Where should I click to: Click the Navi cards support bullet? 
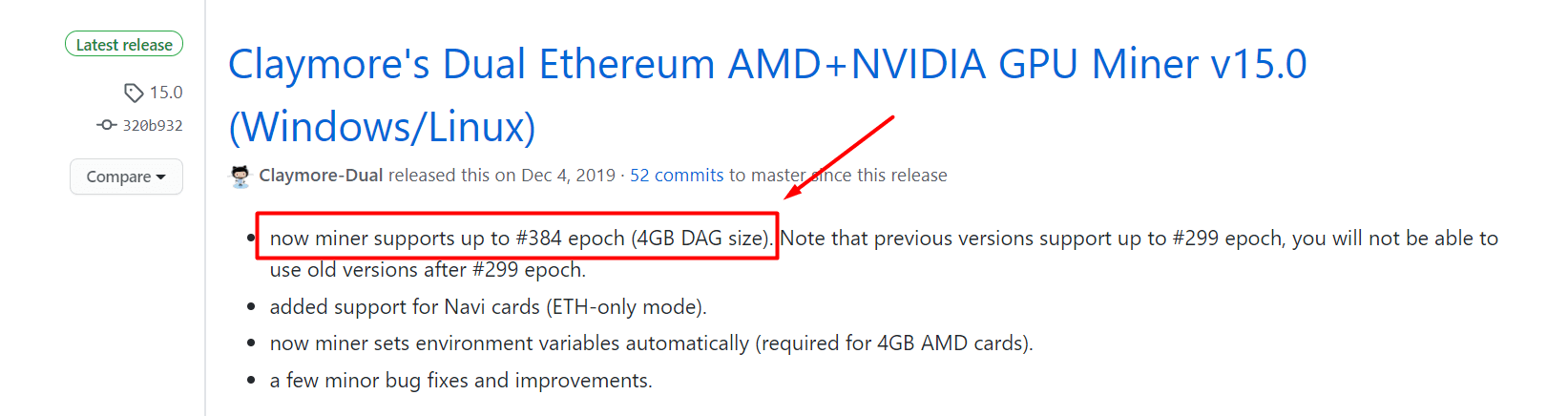pyautogui.click(x=488, y=306)
